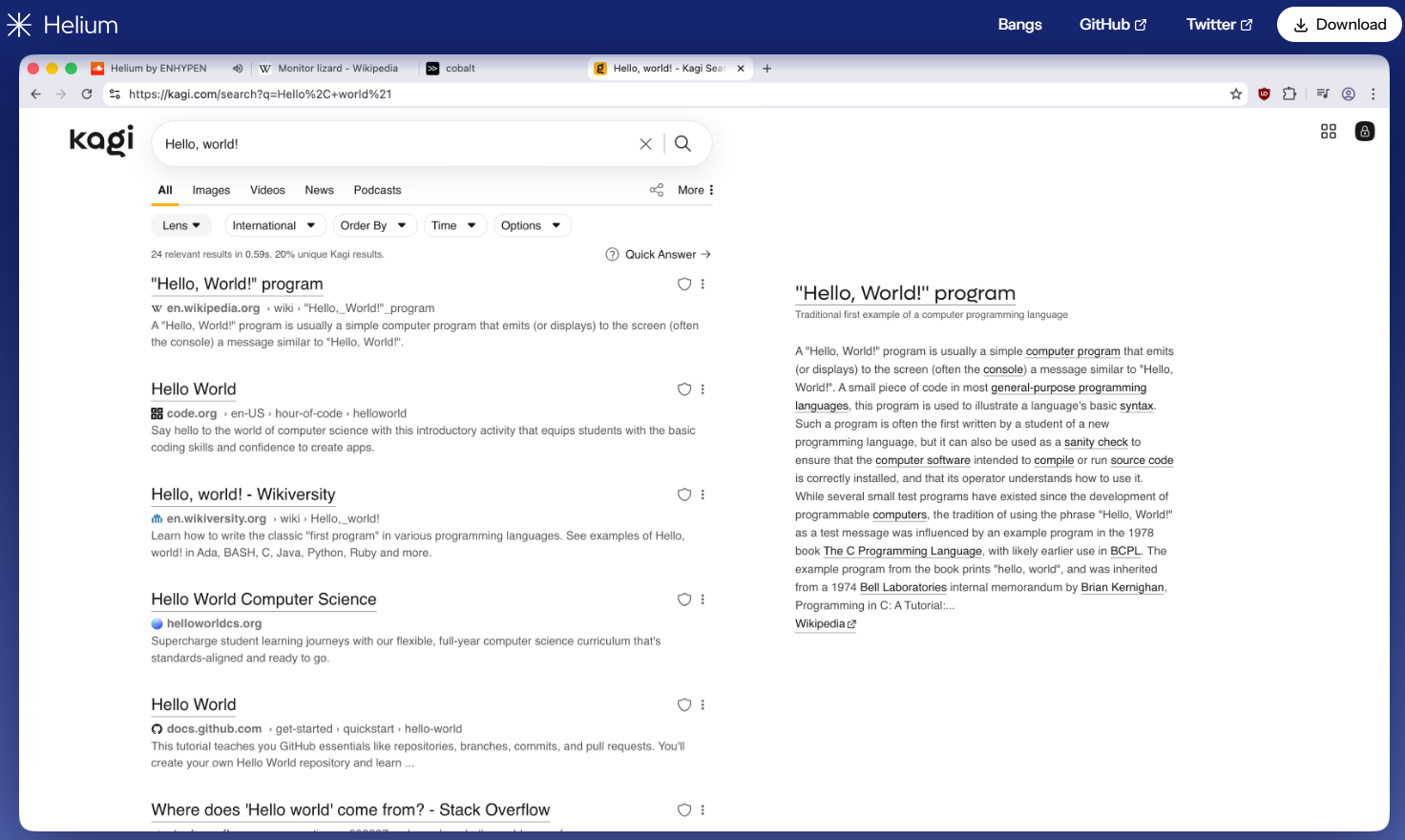Toggle the shield on the Wikiversity result
The height and width of the screenshot is (840, 1405).
[683, 494]
